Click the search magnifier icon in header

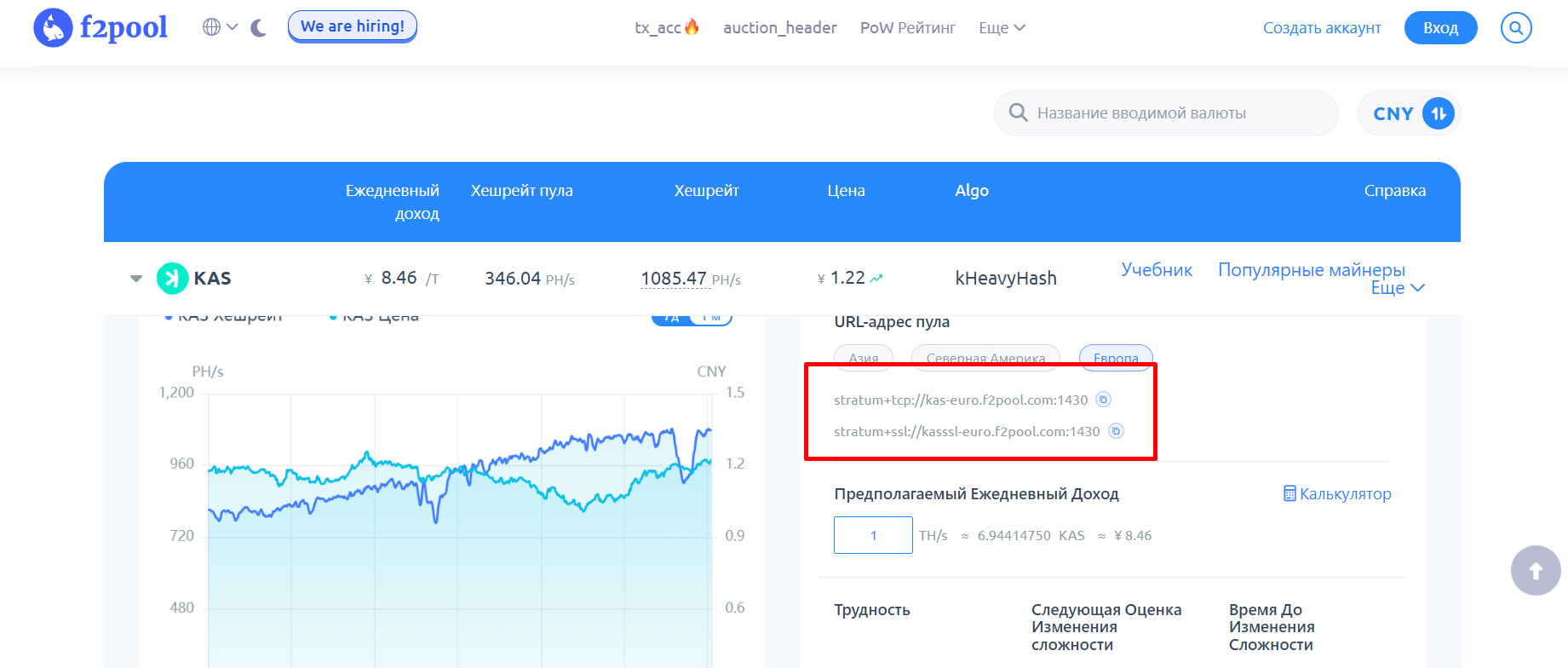coord(1516,28)
